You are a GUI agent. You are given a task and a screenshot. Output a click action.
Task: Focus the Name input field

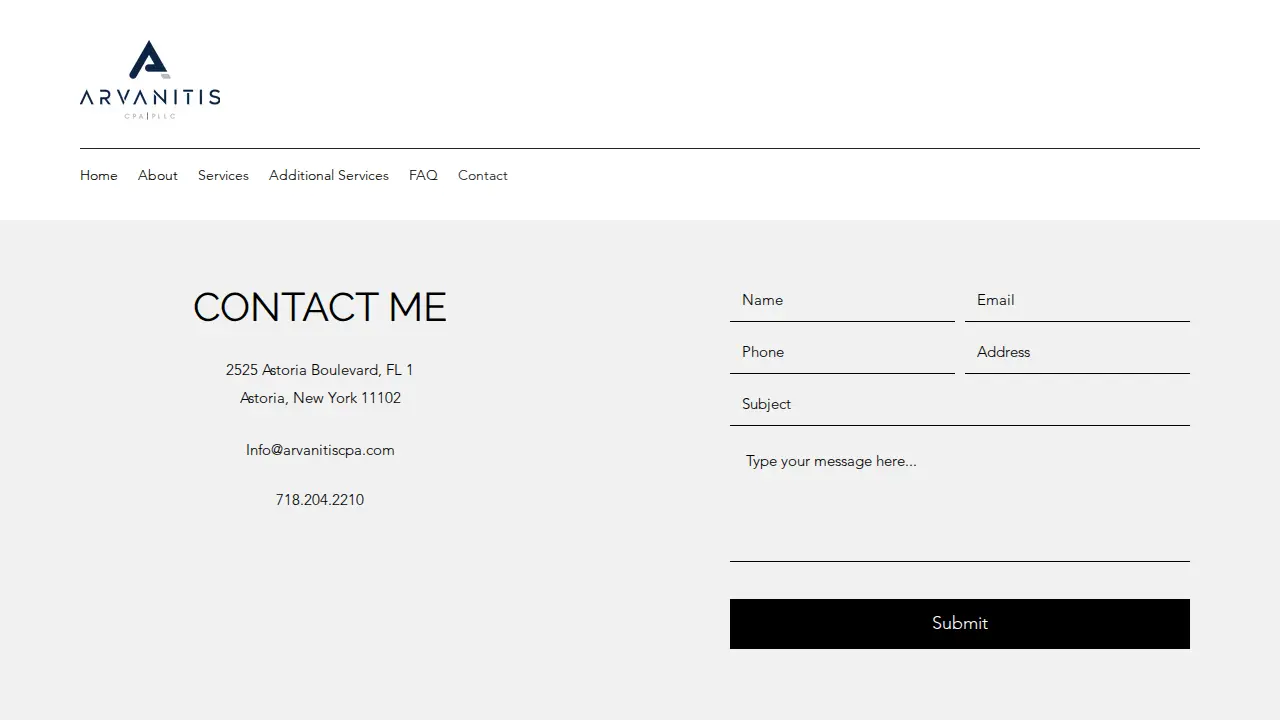tap(842, 300)
